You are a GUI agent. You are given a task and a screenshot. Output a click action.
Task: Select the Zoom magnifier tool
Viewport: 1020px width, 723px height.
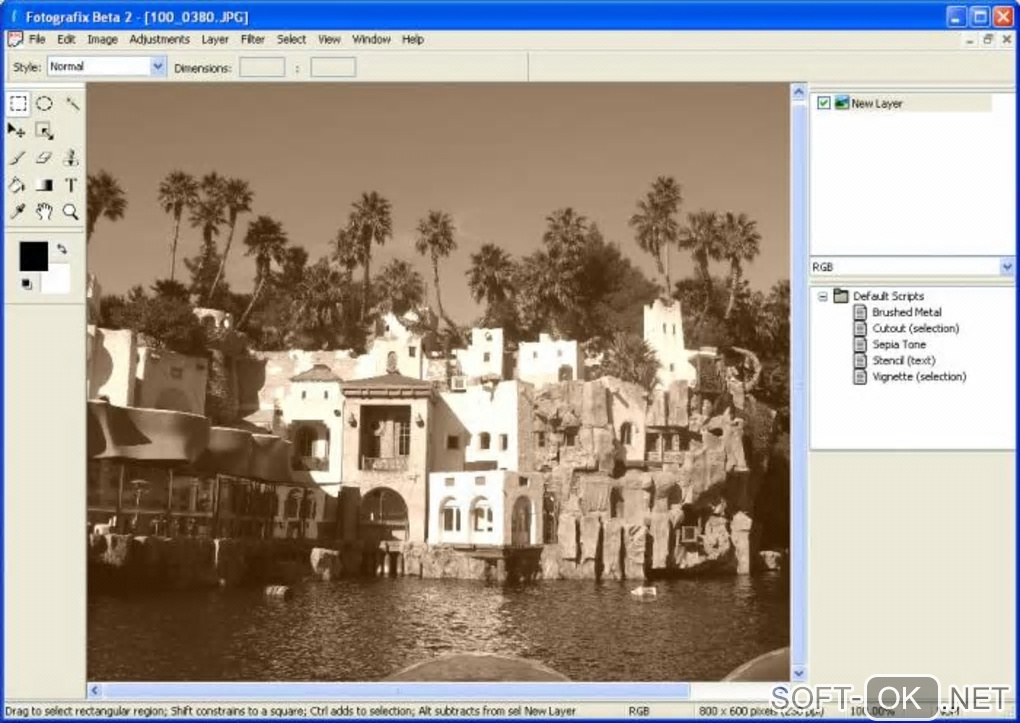[x=71, y=211]
